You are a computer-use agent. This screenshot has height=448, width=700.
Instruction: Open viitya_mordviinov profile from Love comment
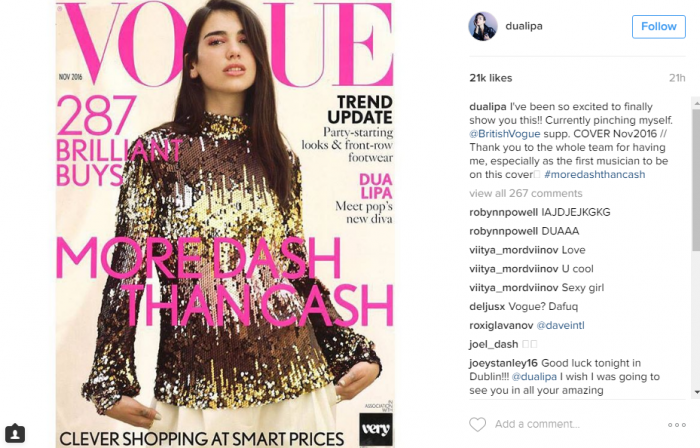click(513, 250)
